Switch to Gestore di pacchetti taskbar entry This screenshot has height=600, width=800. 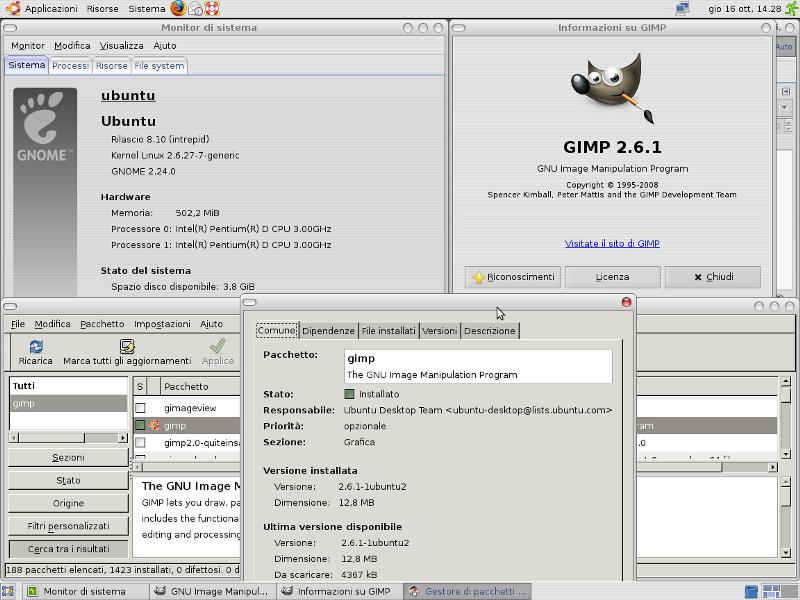coord(467,591)
